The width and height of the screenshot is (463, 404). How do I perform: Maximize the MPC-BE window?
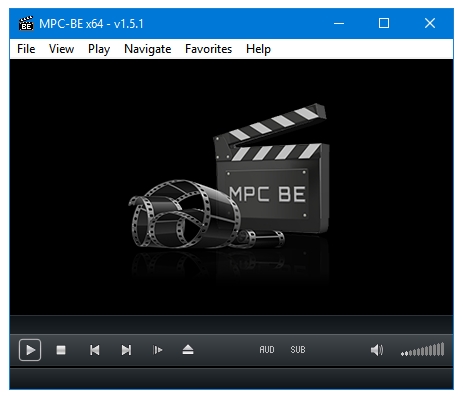click(384, 23)
